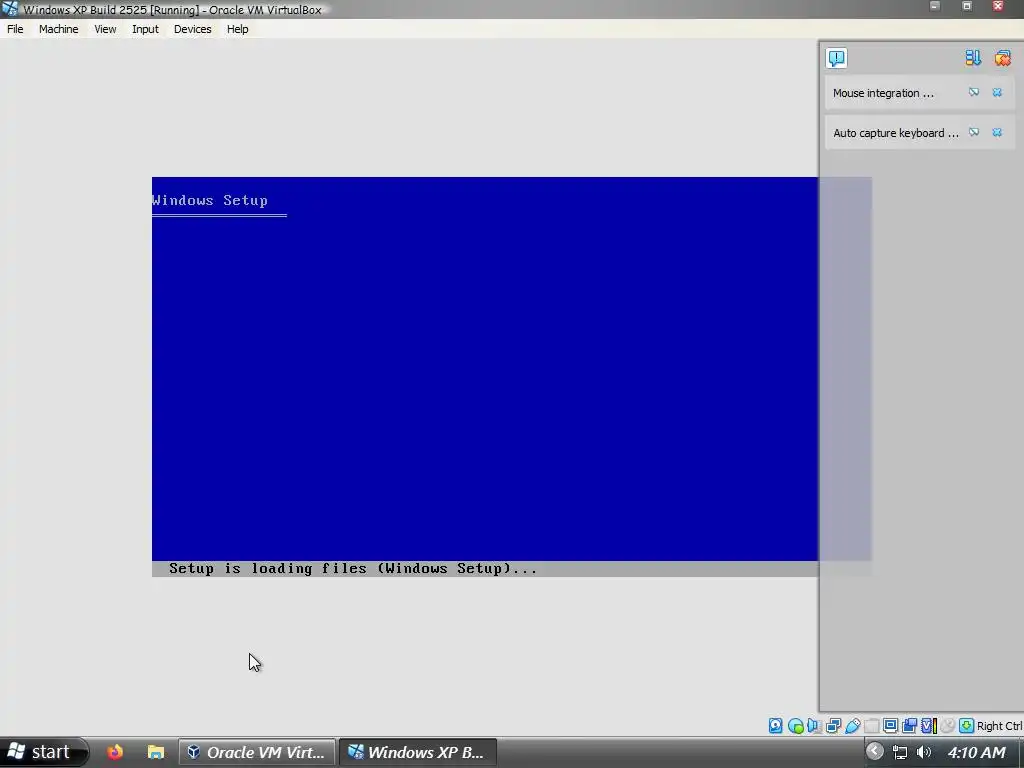Suppress the Auto capture keyboard notification
1024x768 pixels.
click(974, 133)
